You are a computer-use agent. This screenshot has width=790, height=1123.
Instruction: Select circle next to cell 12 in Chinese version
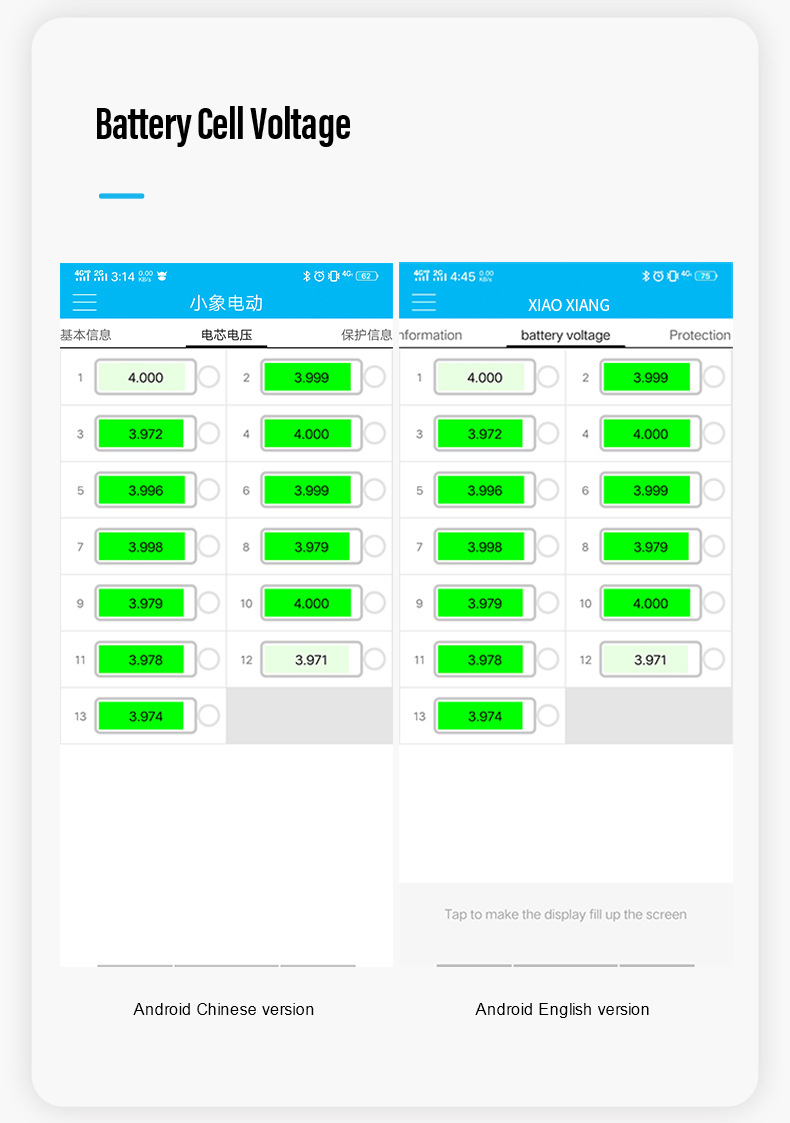click(374, 660)
